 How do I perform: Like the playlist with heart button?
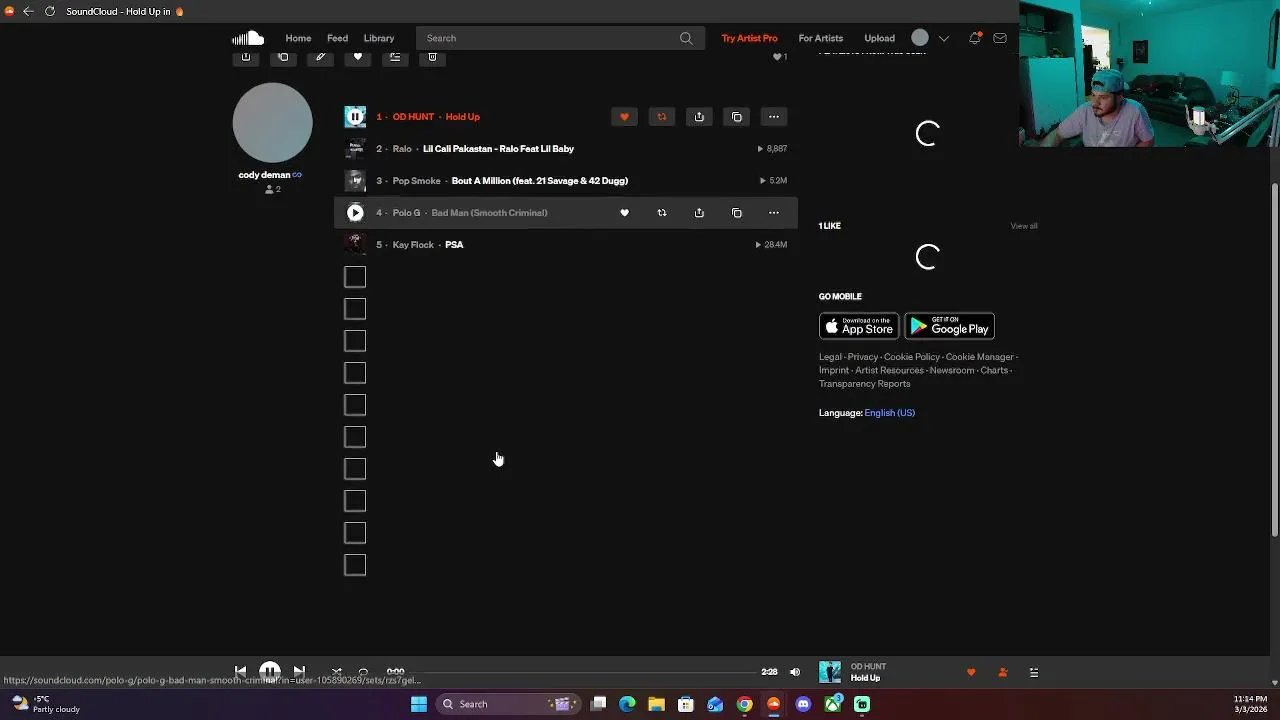click(x=358, y=57)
